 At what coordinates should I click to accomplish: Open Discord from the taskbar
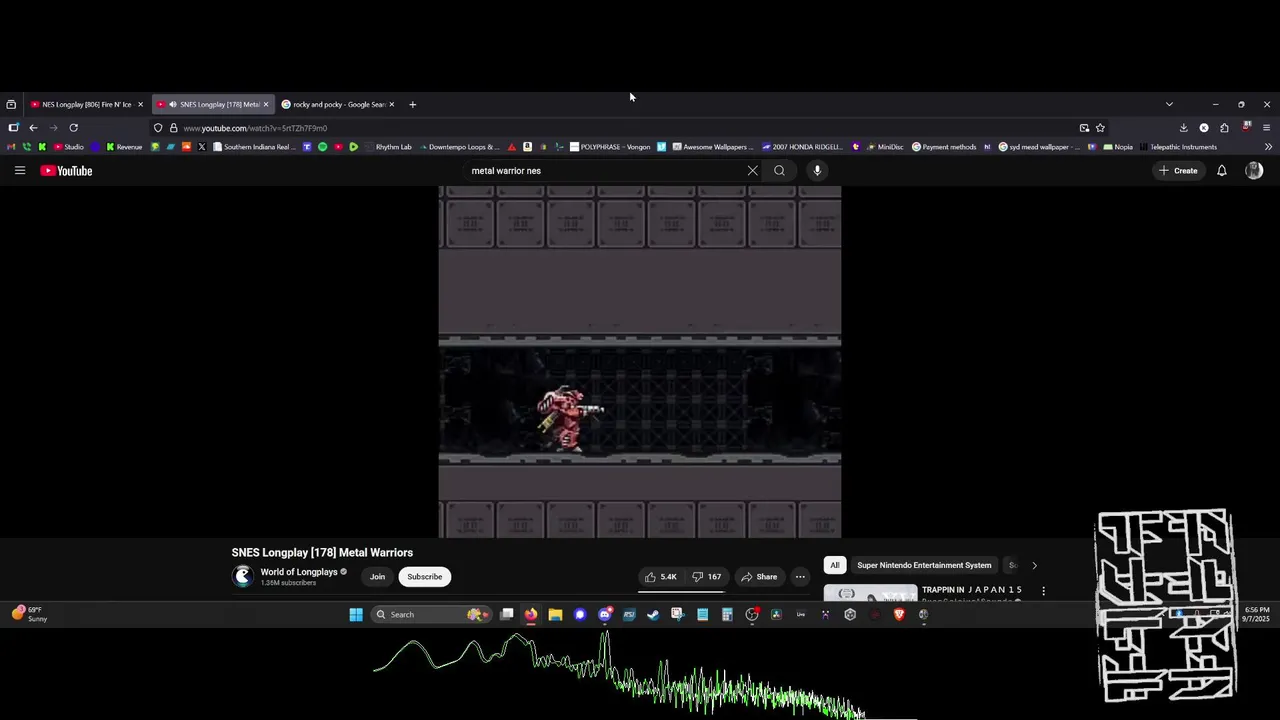tap(605, 615)
